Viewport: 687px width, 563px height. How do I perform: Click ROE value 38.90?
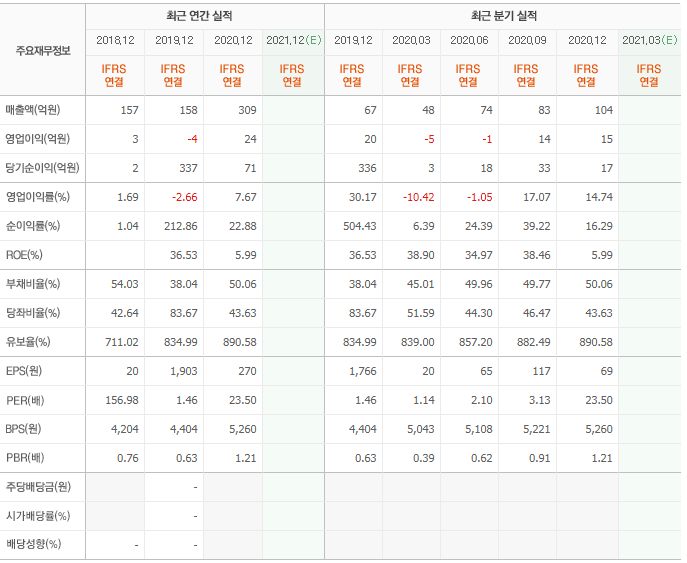(x=421, y=255)
